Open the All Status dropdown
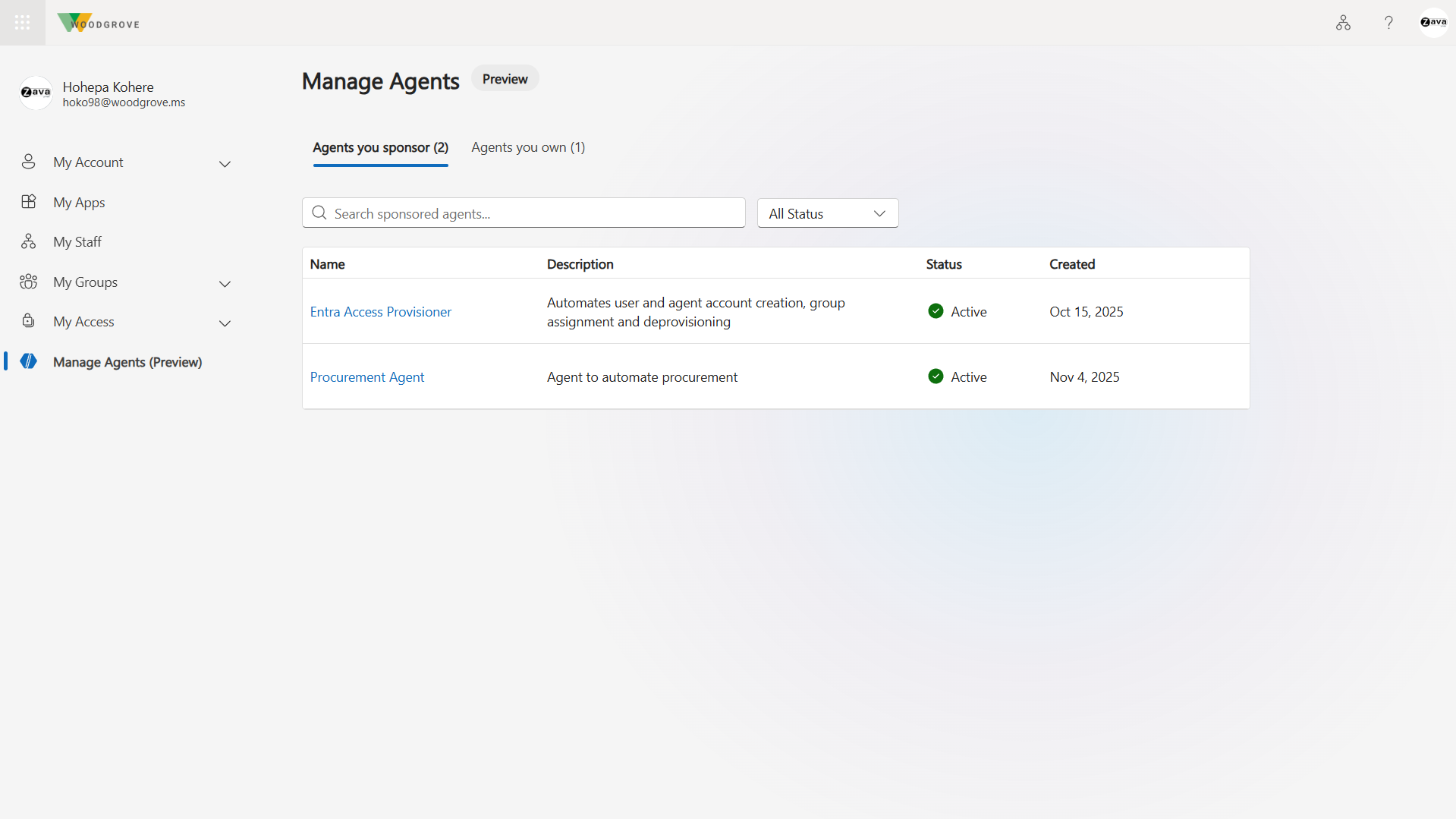This screenshot has height=819, width=1456. pos(826,213)
